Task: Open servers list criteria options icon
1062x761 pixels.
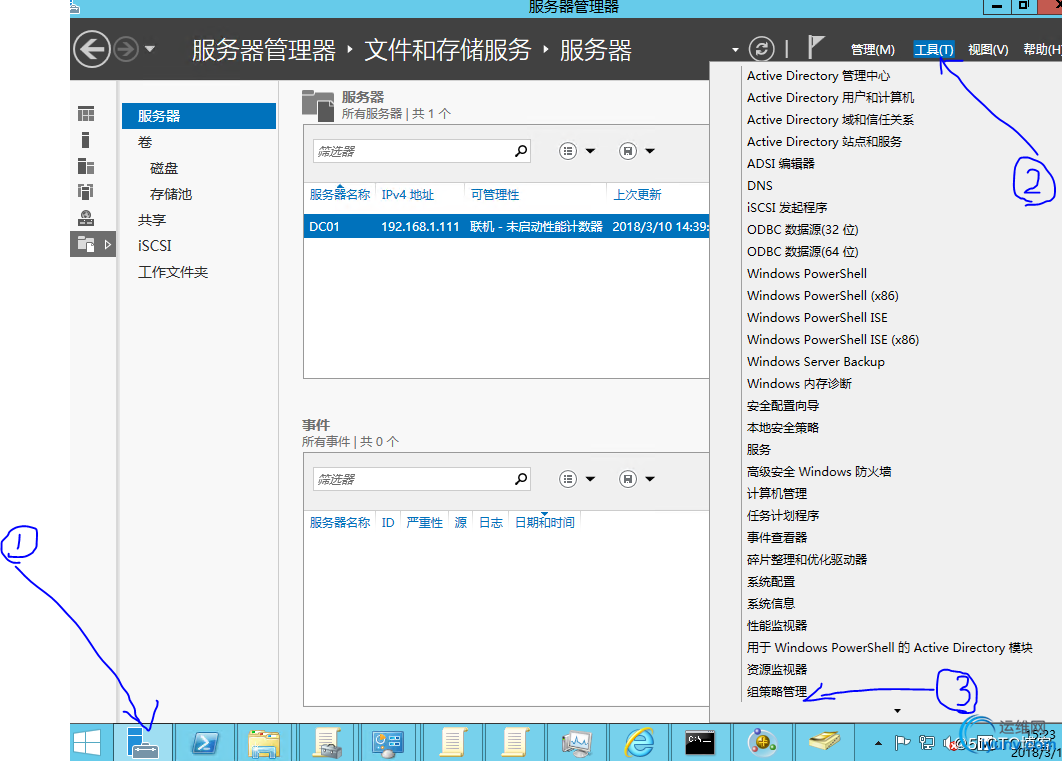Action: click(x=568, y=151)
